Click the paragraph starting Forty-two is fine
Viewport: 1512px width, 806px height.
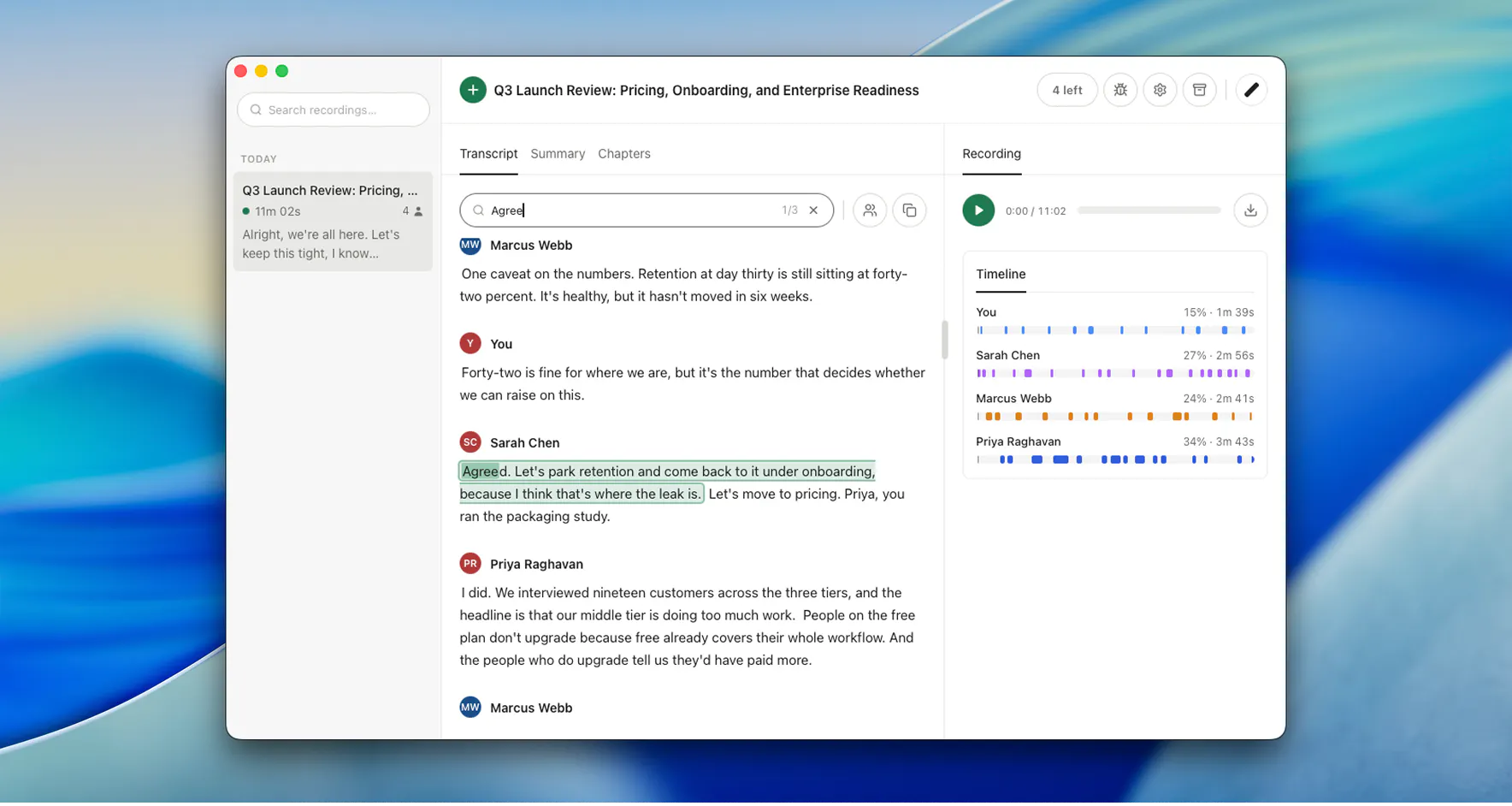pyautogui.click(x=693, y=384)
